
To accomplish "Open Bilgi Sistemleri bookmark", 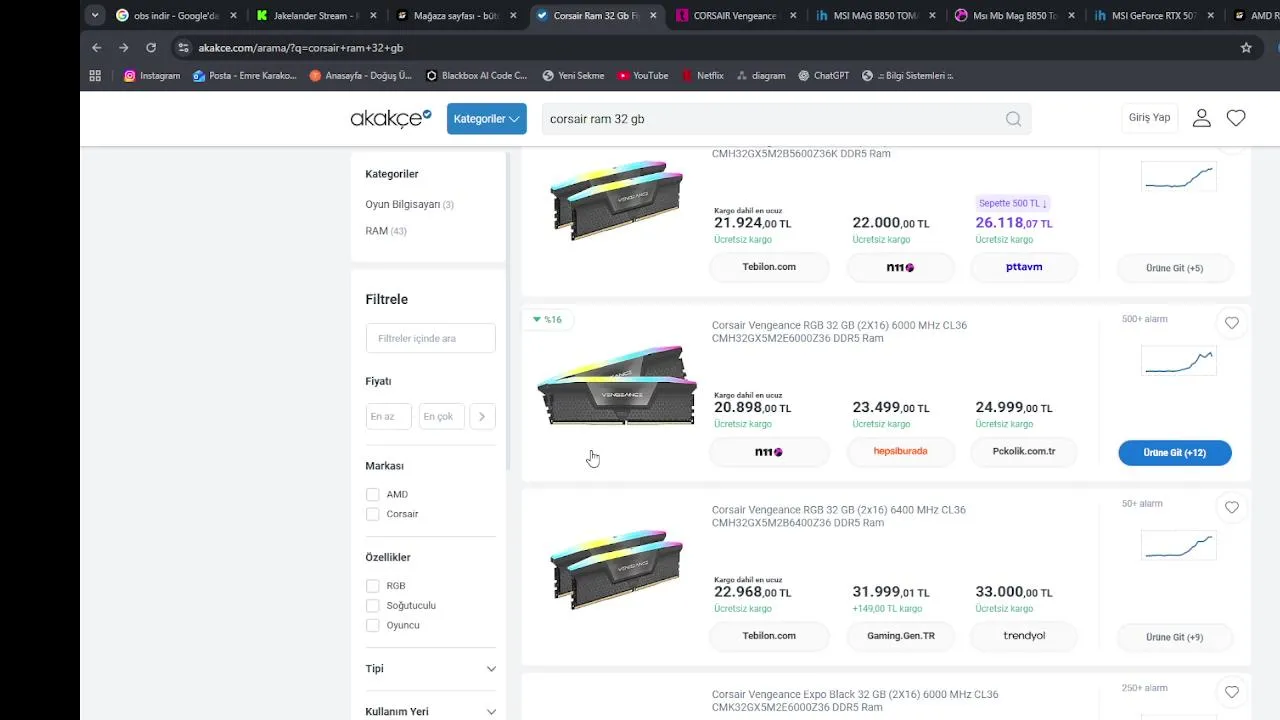I will pos(907,75).
